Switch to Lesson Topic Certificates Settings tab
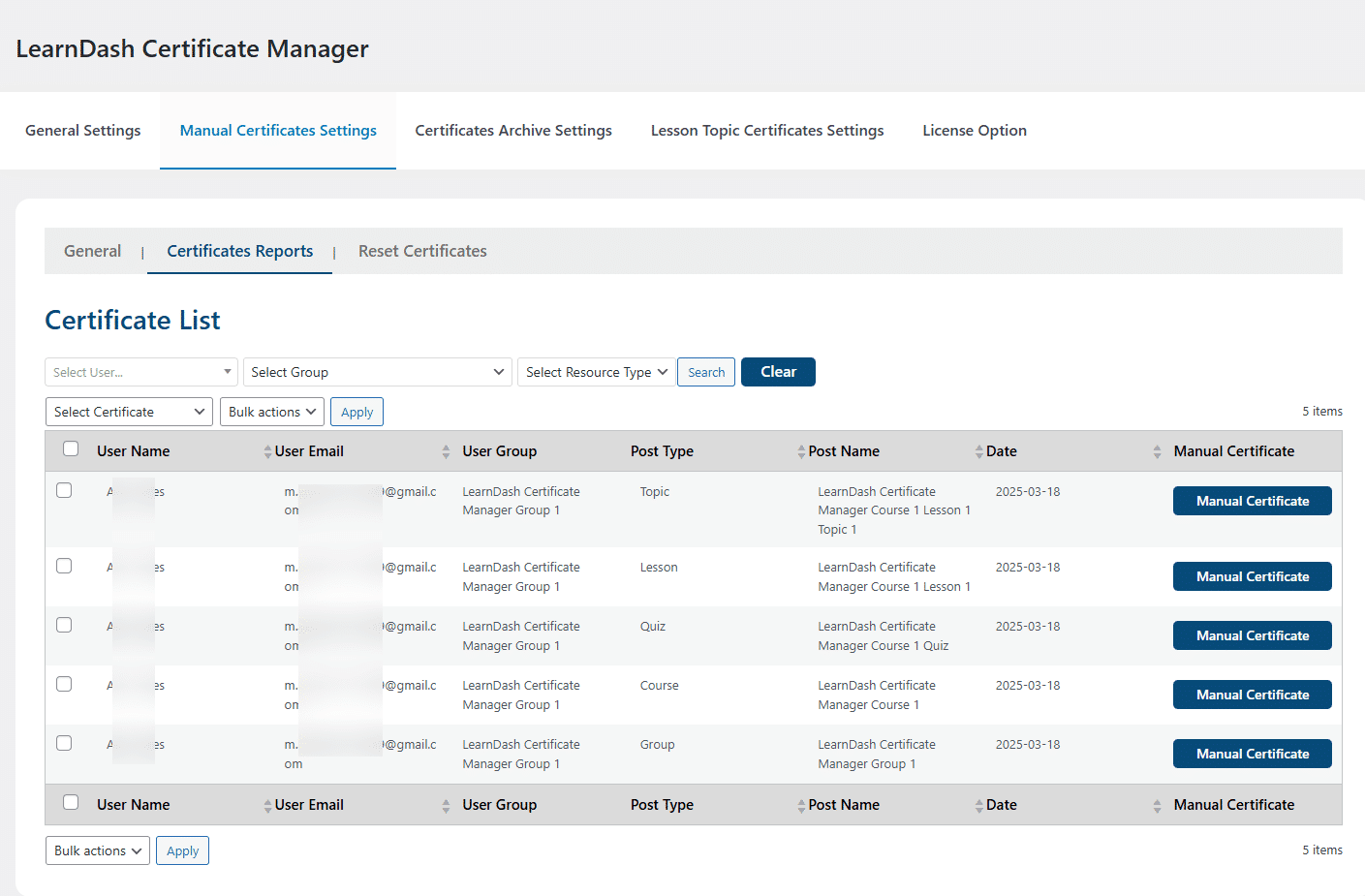 (767, 131)
